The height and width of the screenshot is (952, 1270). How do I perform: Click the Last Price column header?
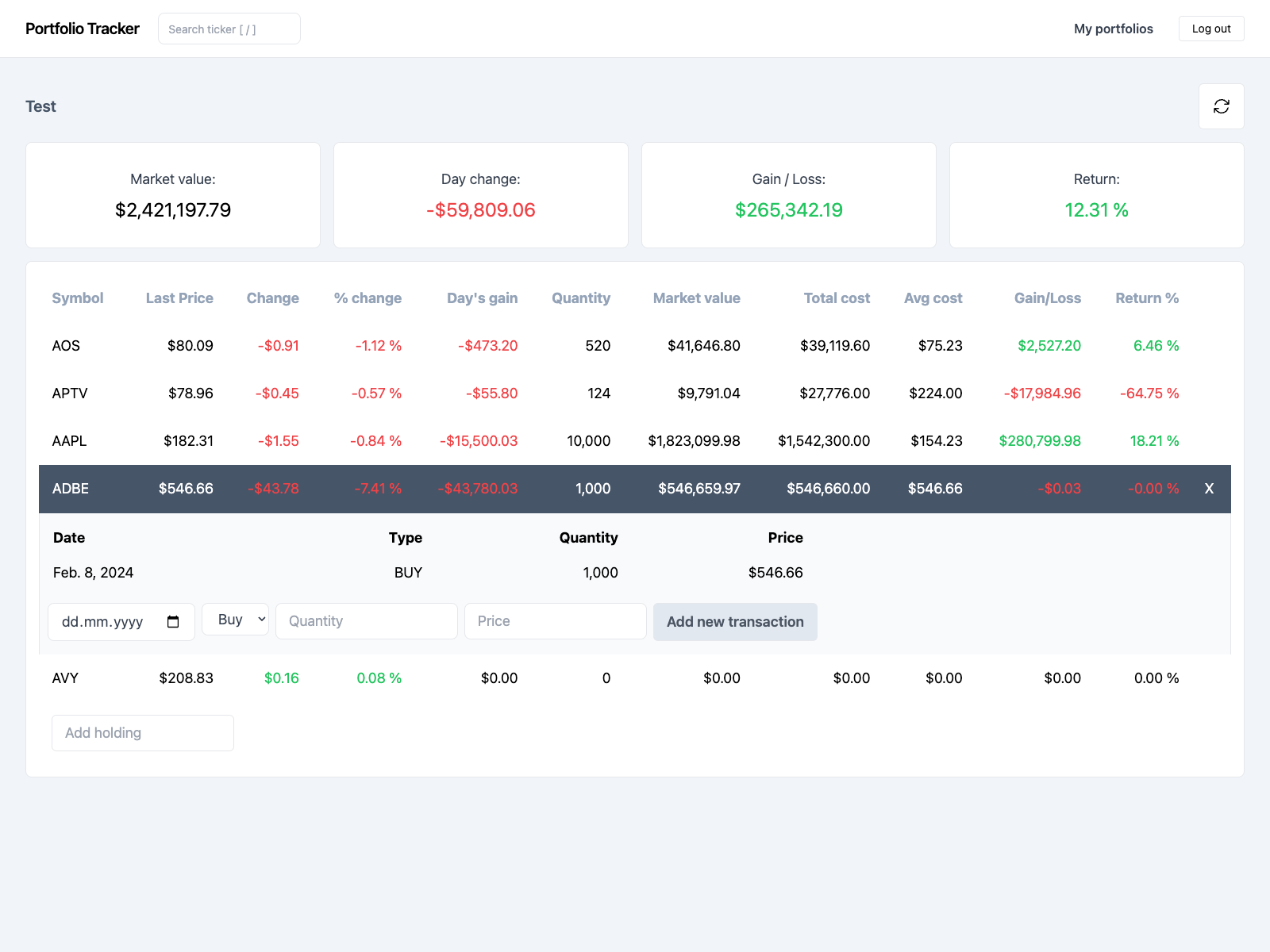point(179,298)
